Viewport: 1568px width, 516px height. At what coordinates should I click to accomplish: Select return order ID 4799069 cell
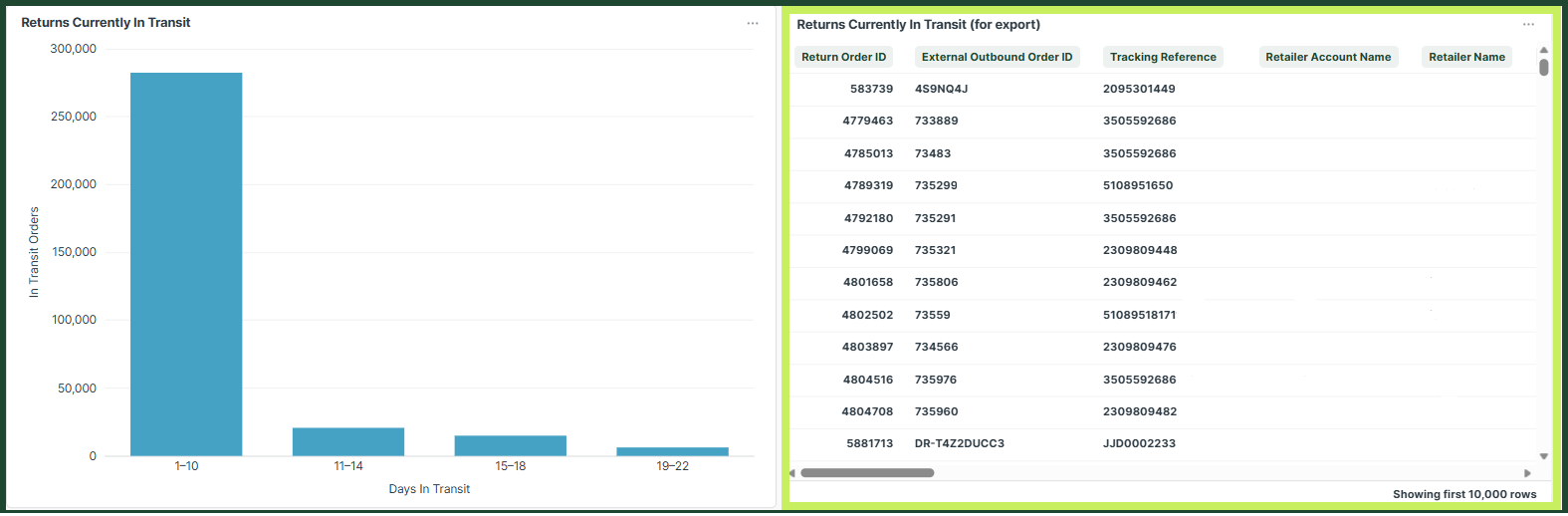coord(867,250)
